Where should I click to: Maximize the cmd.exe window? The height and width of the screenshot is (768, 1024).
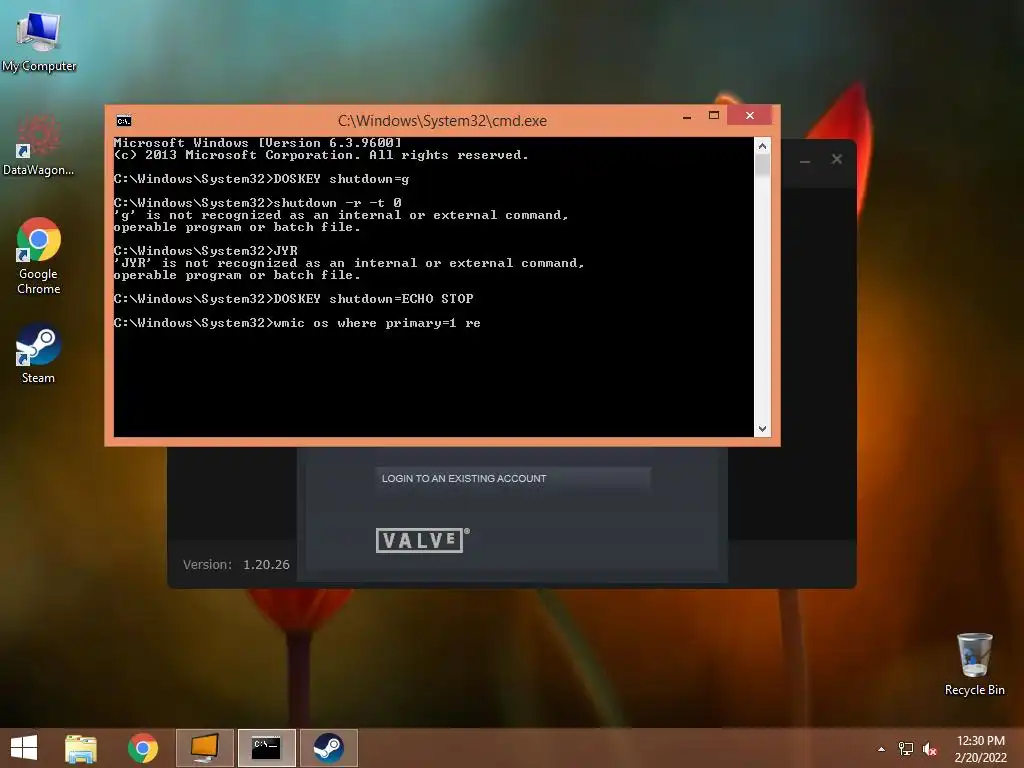714,116
